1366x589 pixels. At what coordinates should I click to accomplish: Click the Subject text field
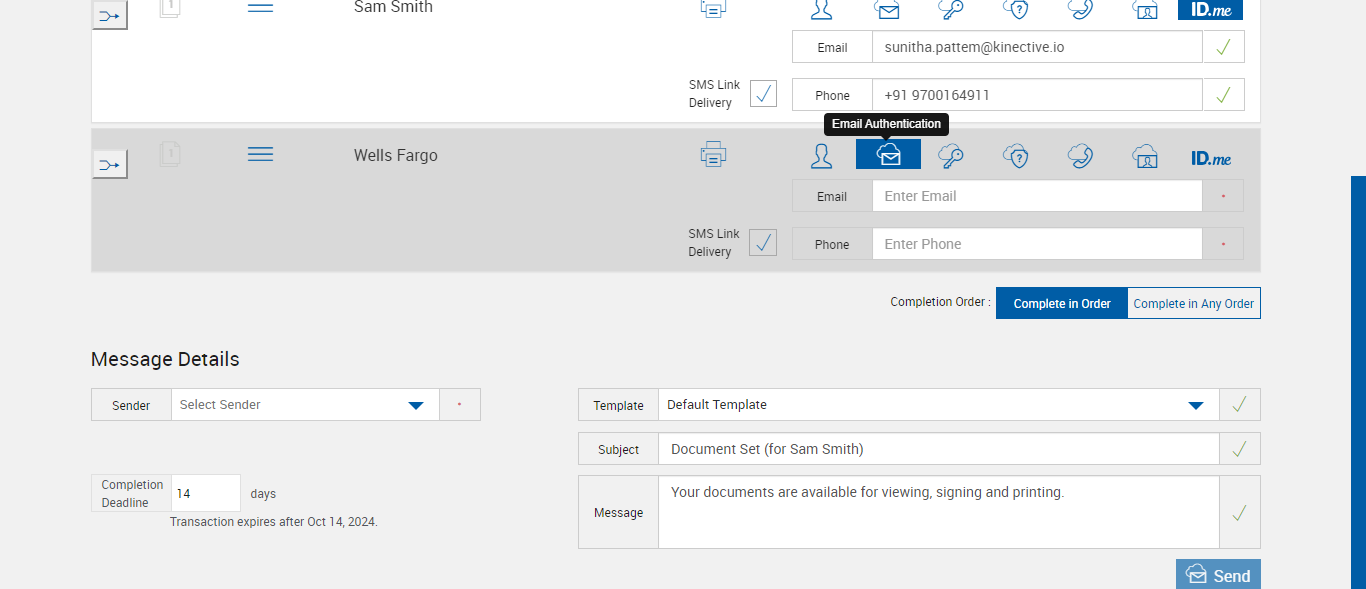pyautogui.click(x=938, y=449)
